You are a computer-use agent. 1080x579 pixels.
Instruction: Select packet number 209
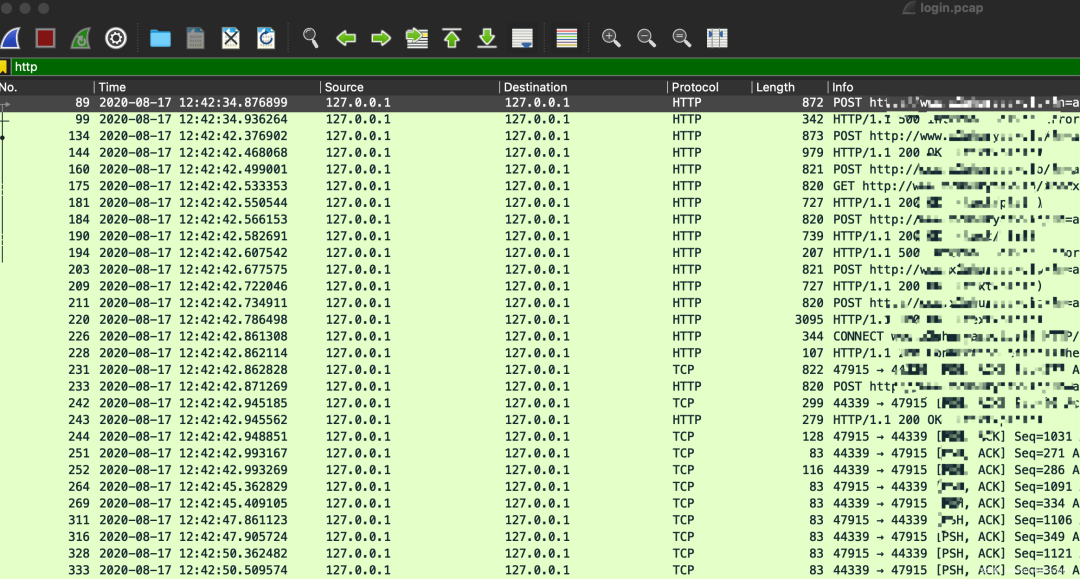click(540, 286)
